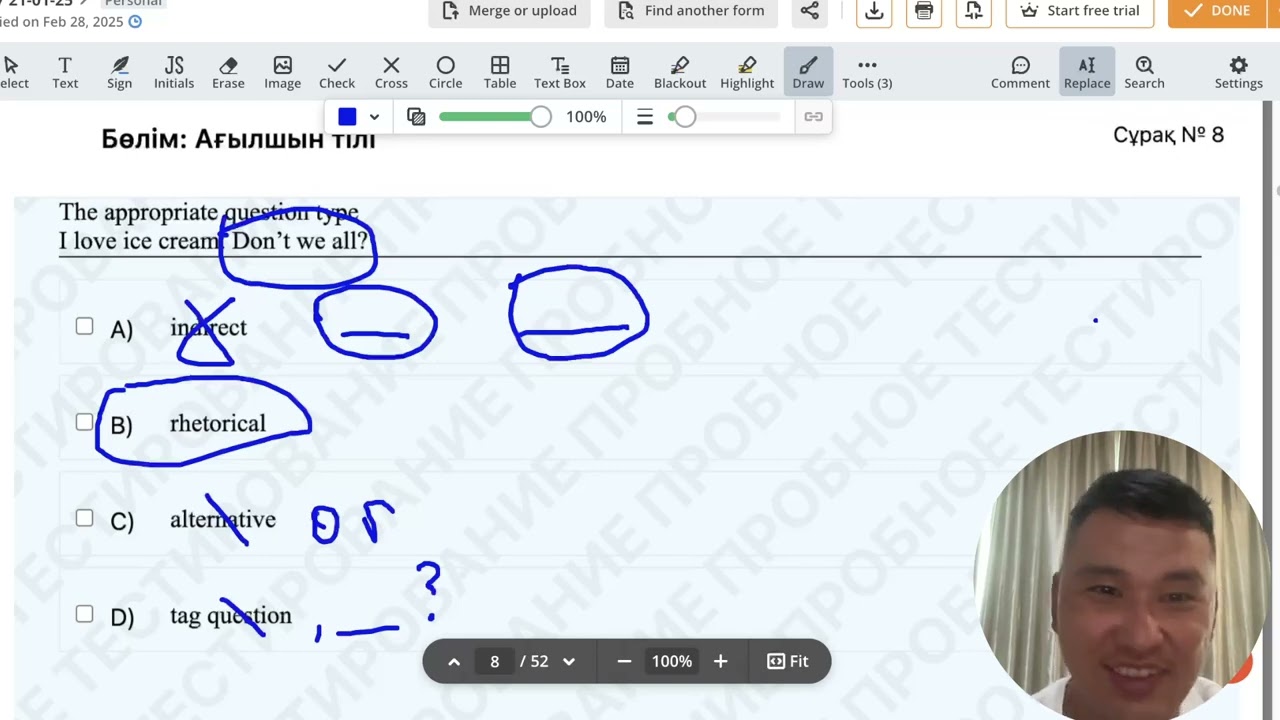Select the Text tool
The image size is (1280, 720).
tap(65, 73)
